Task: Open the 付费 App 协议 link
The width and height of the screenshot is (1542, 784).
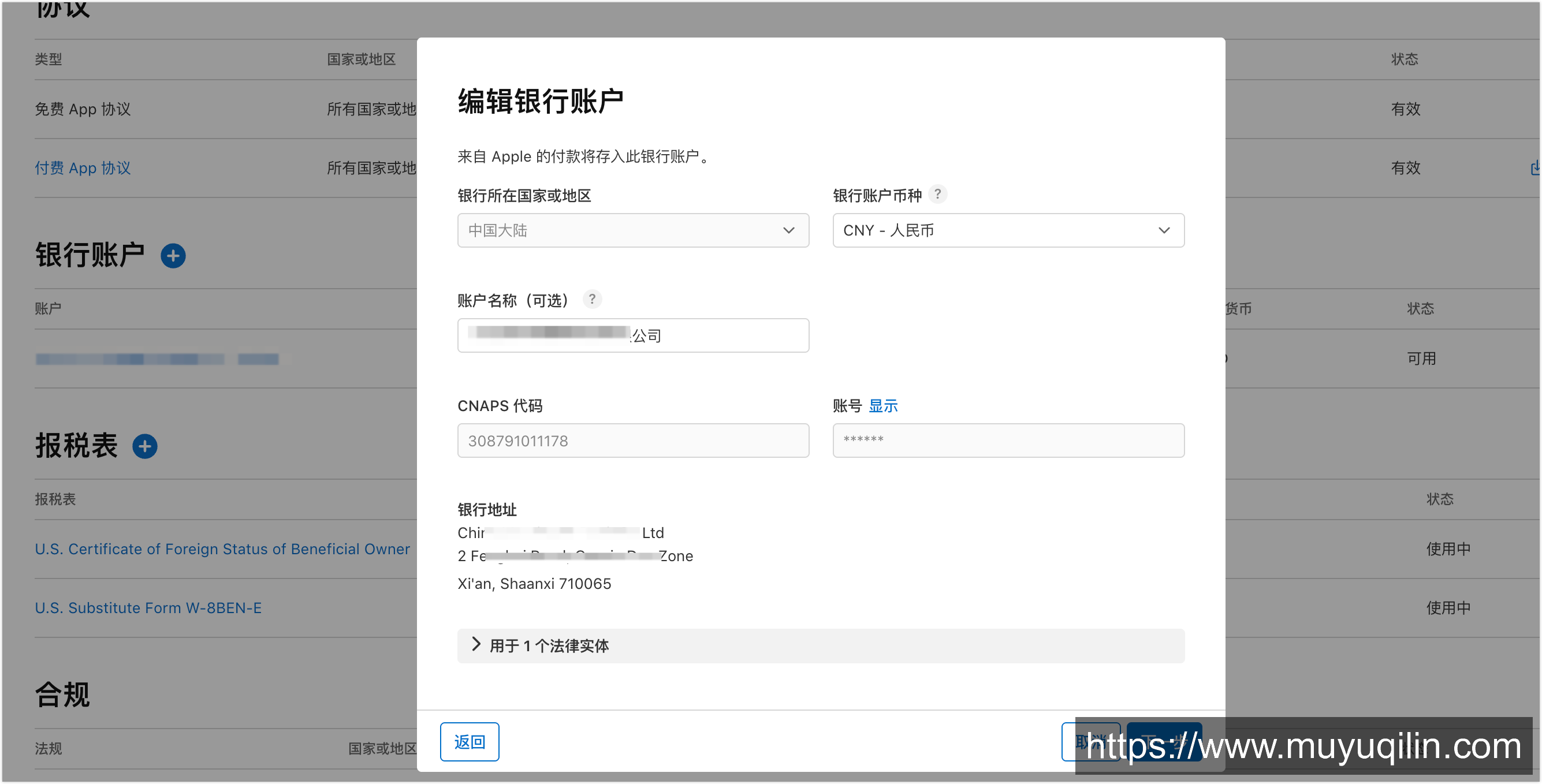Action: [83, 168]
